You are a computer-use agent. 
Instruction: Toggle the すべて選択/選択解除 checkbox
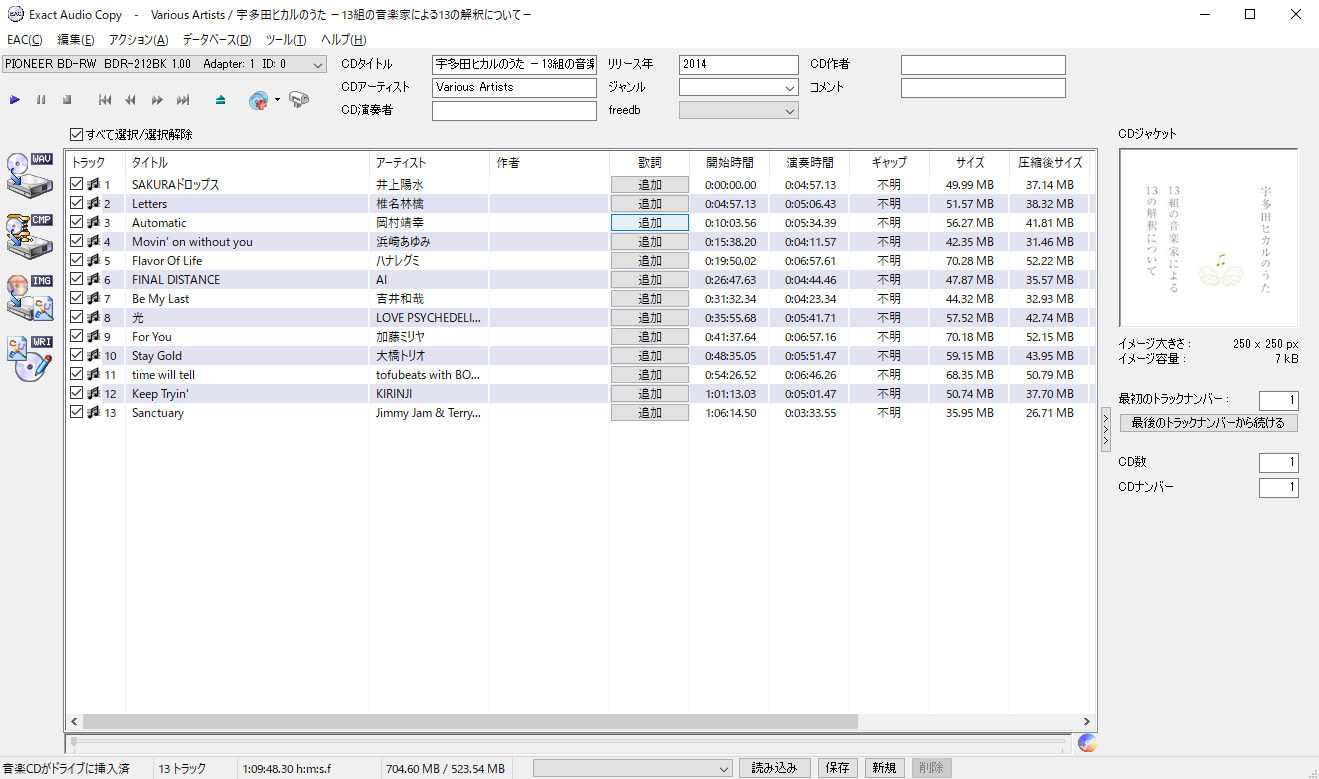77,134
